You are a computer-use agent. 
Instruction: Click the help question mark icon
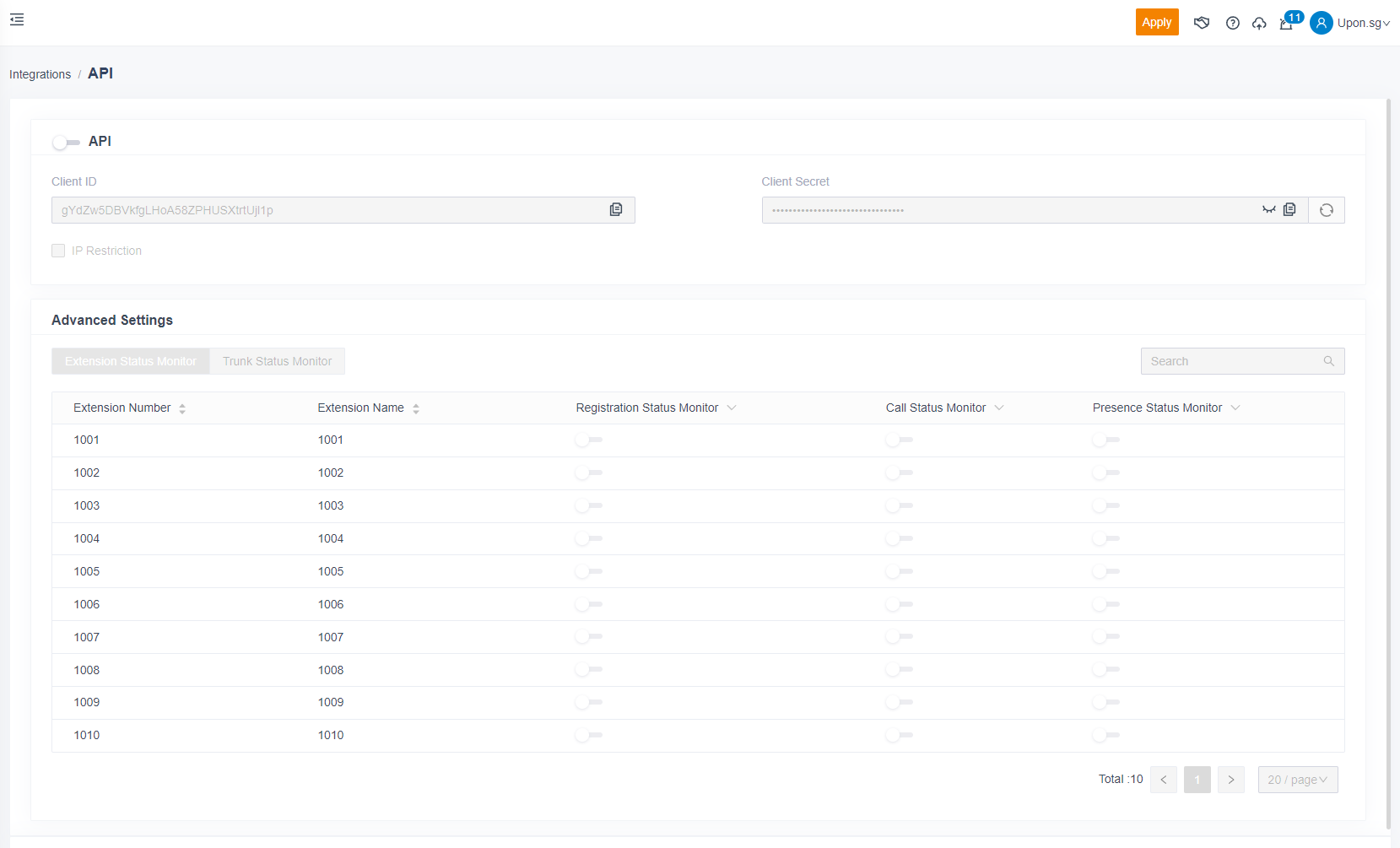click(x=1232, y=23)
